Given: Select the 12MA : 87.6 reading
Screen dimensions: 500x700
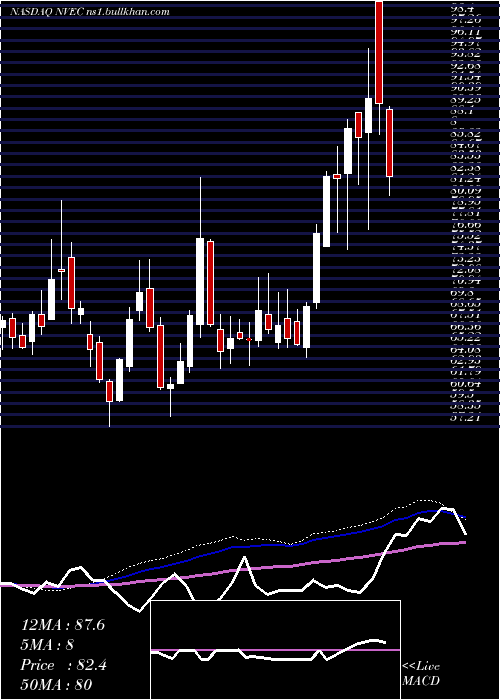Looking at the screenshot, I should click(63, 625).
